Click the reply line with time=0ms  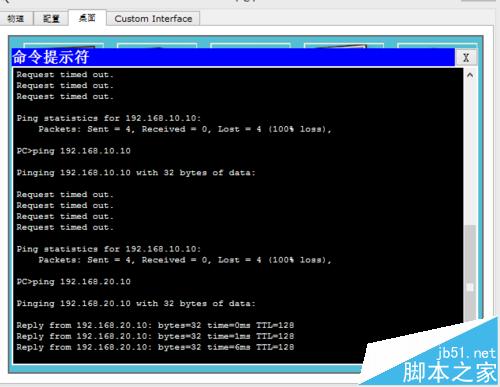click(x=155, y=325)
